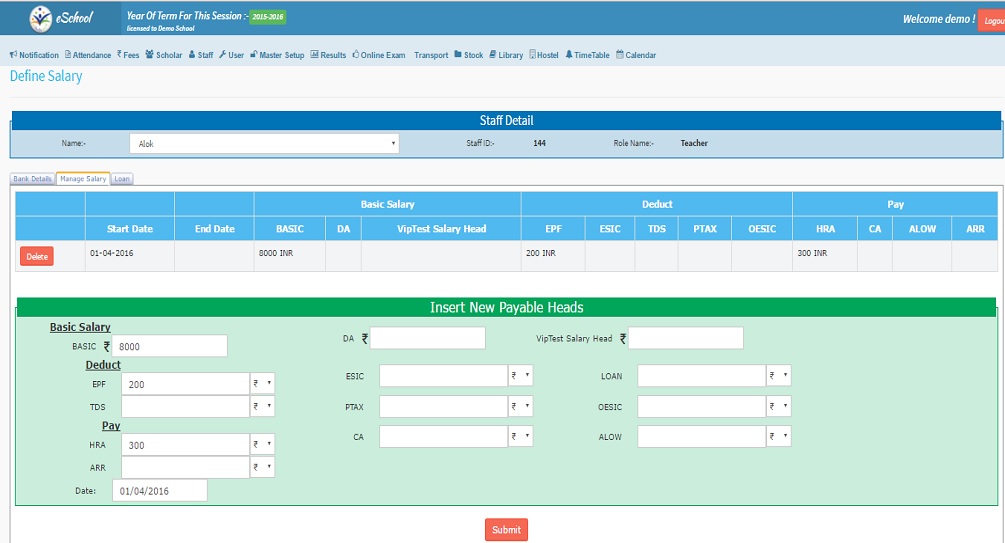This screenshot has width=1005, height=543.
Task: Open the Attendance menu icon
Action: [x=68, y=55]
